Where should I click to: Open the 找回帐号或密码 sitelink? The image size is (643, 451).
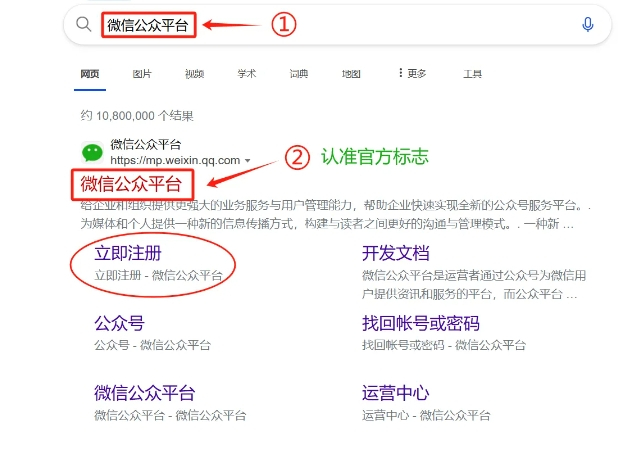point(421,323)
